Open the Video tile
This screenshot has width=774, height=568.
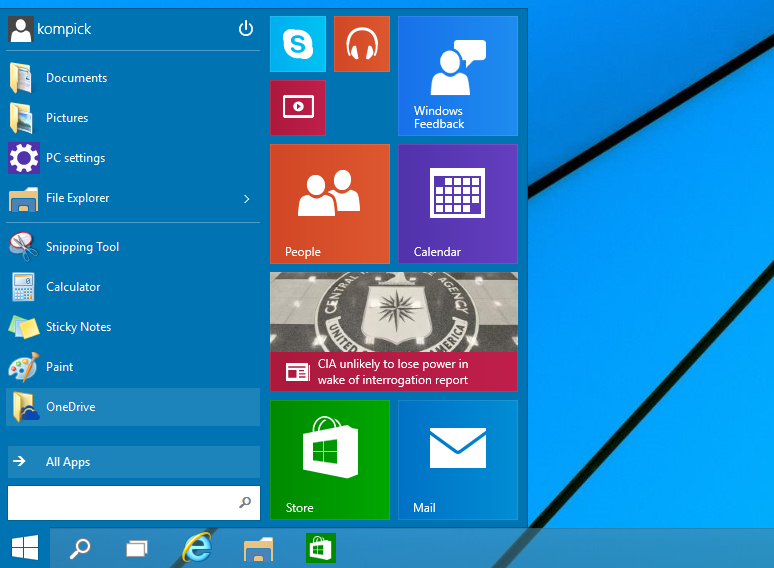298,108
